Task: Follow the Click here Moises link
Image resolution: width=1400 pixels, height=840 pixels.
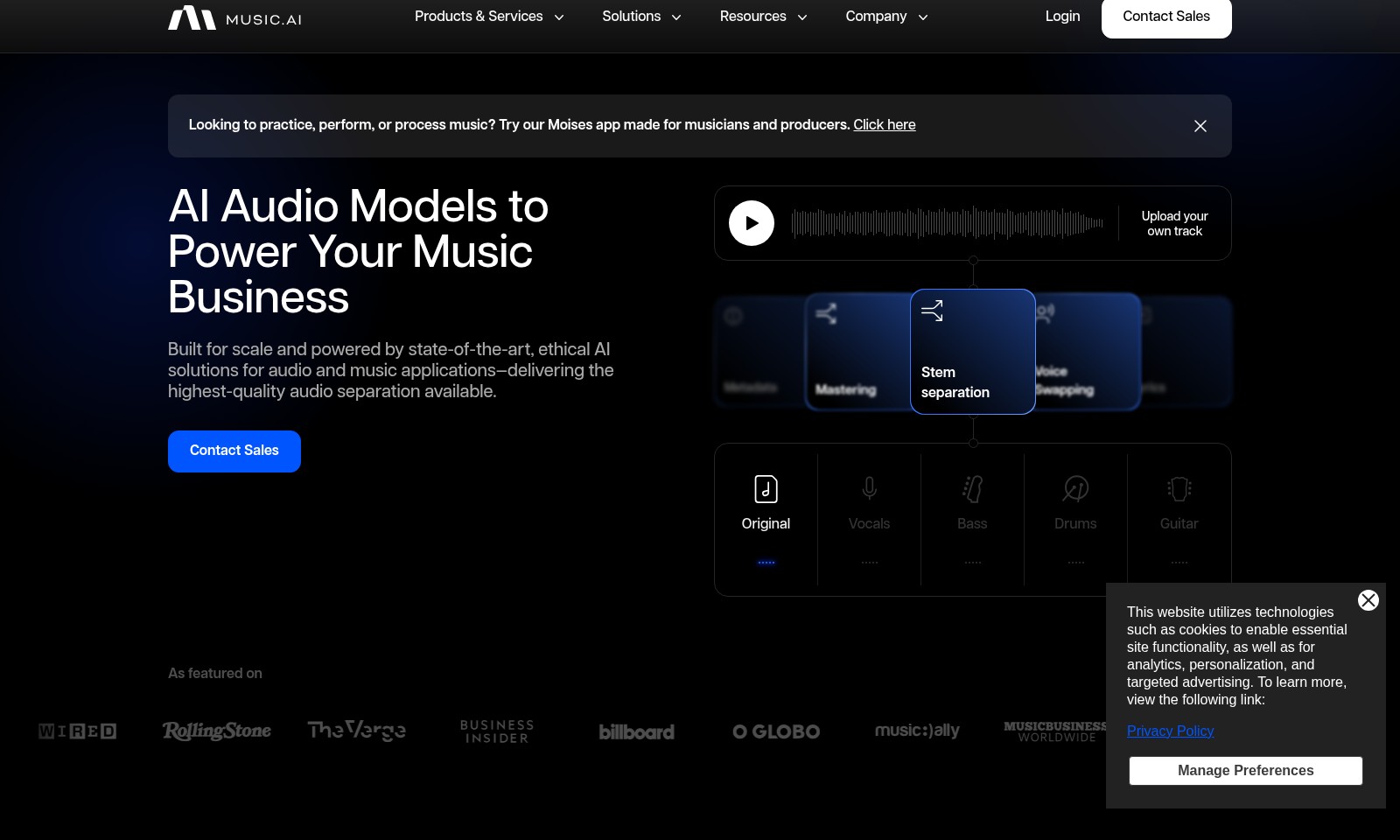Action: pyautogui.click(x=885, y=125)
